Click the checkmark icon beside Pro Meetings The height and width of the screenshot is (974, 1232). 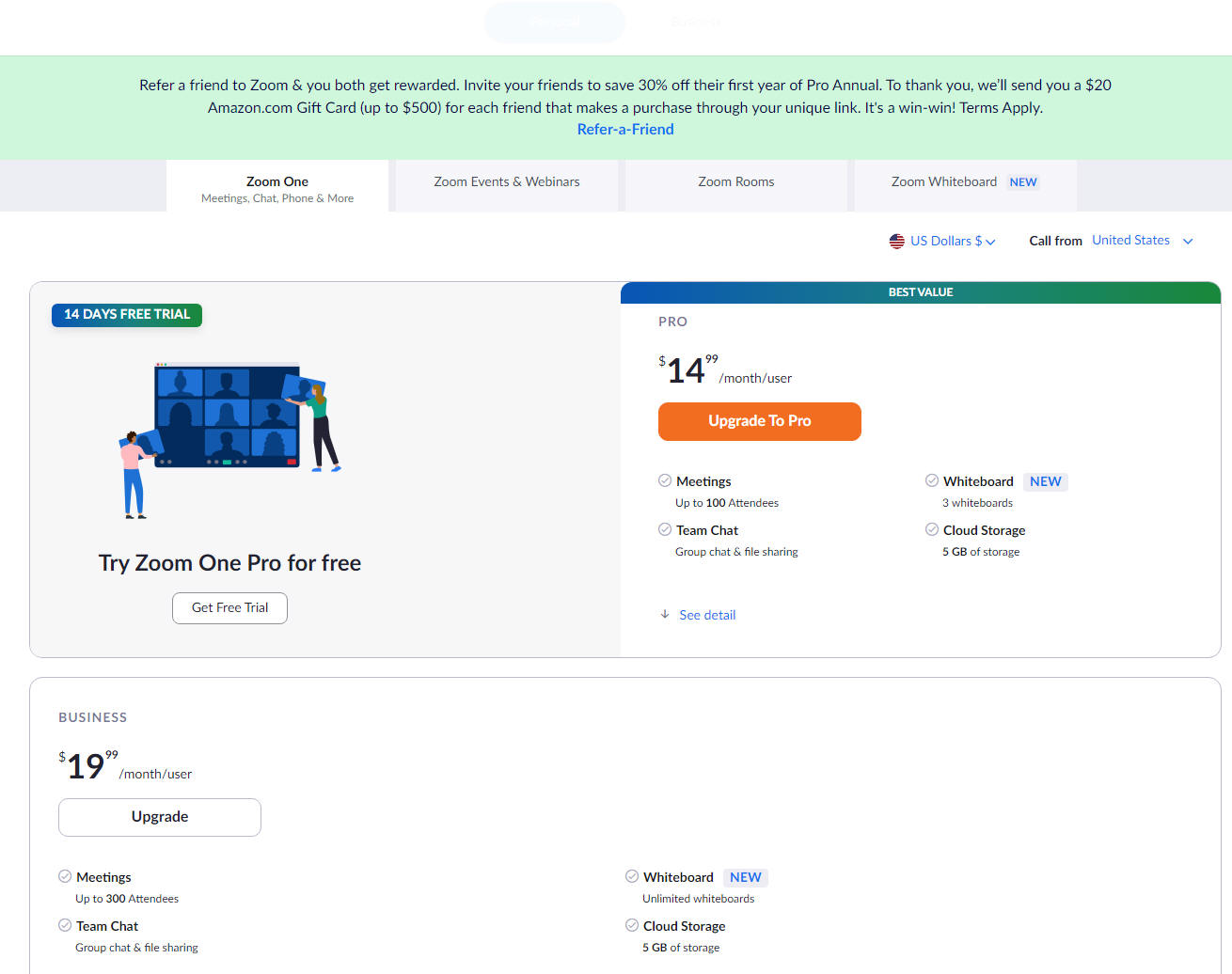coord(665,480)
